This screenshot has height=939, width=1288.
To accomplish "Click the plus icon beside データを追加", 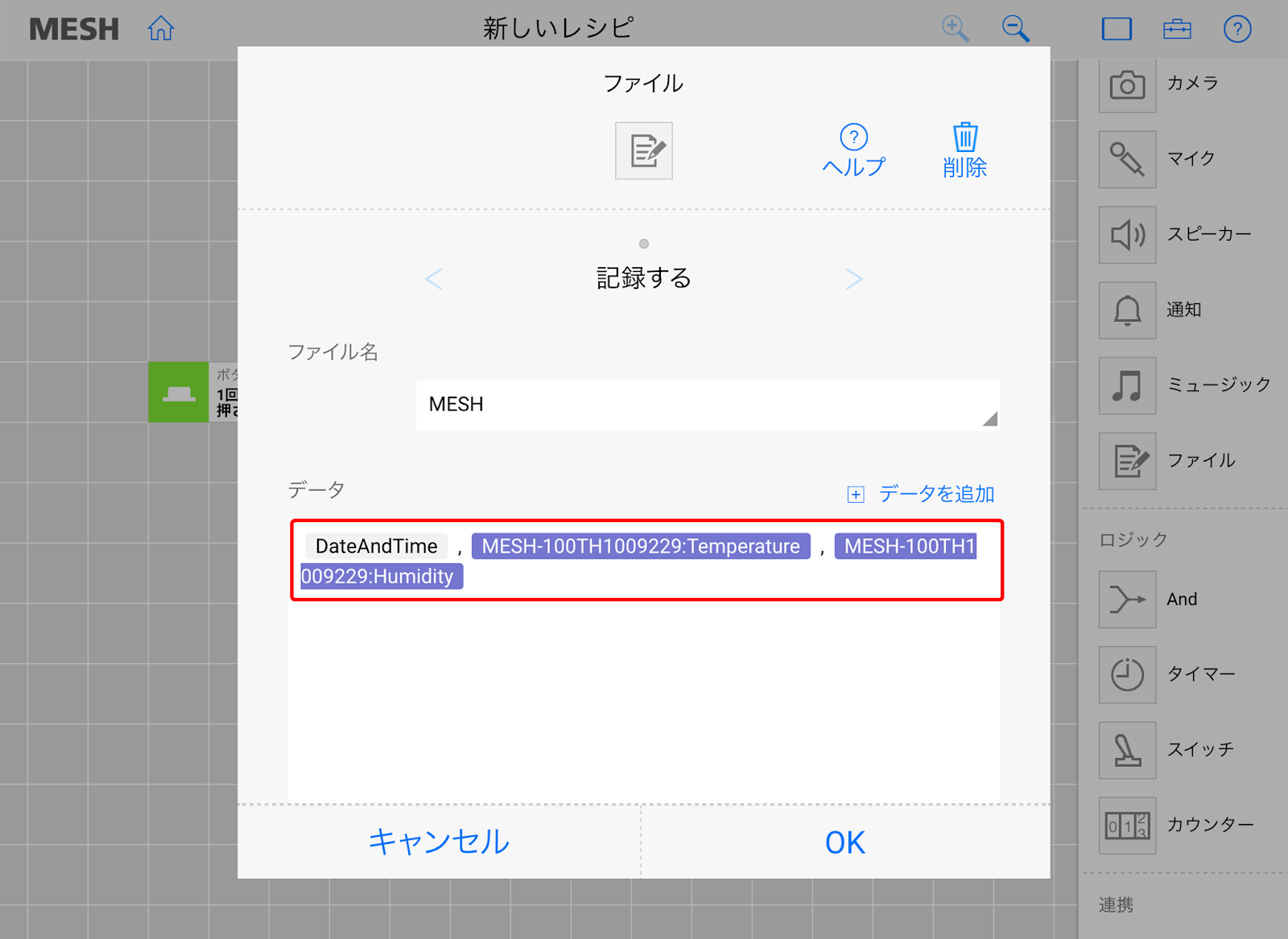I will click(x=856, y=494).
